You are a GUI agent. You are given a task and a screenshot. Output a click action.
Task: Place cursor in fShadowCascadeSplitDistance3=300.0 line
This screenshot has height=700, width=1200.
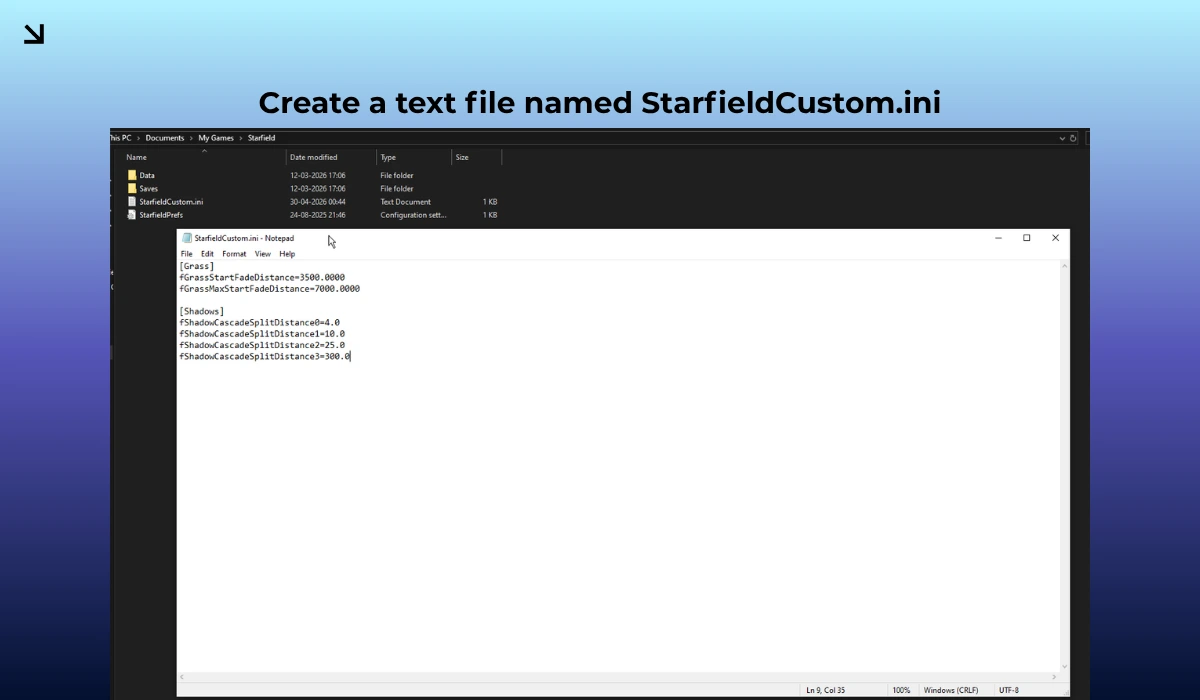265,356
